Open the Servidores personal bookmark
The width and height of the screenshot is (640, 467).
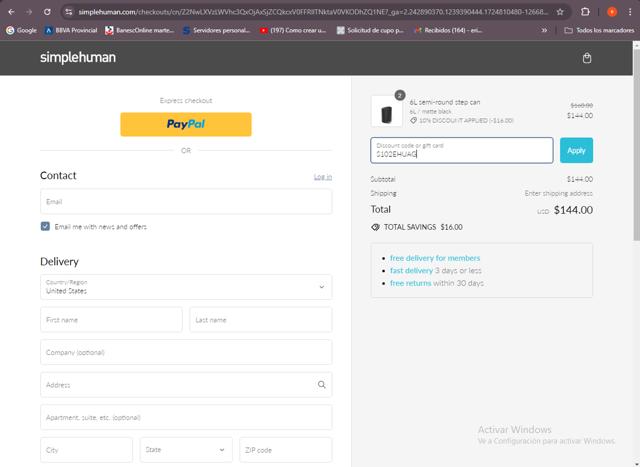[216, 30]
